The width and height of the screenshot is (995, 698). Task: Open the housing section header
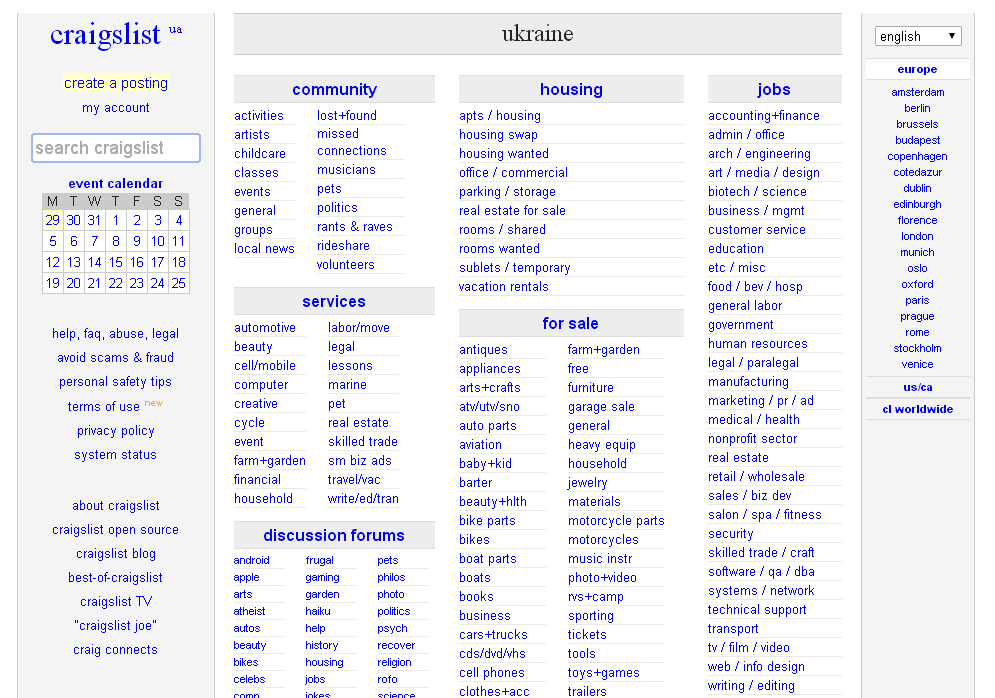coord(571,89)
